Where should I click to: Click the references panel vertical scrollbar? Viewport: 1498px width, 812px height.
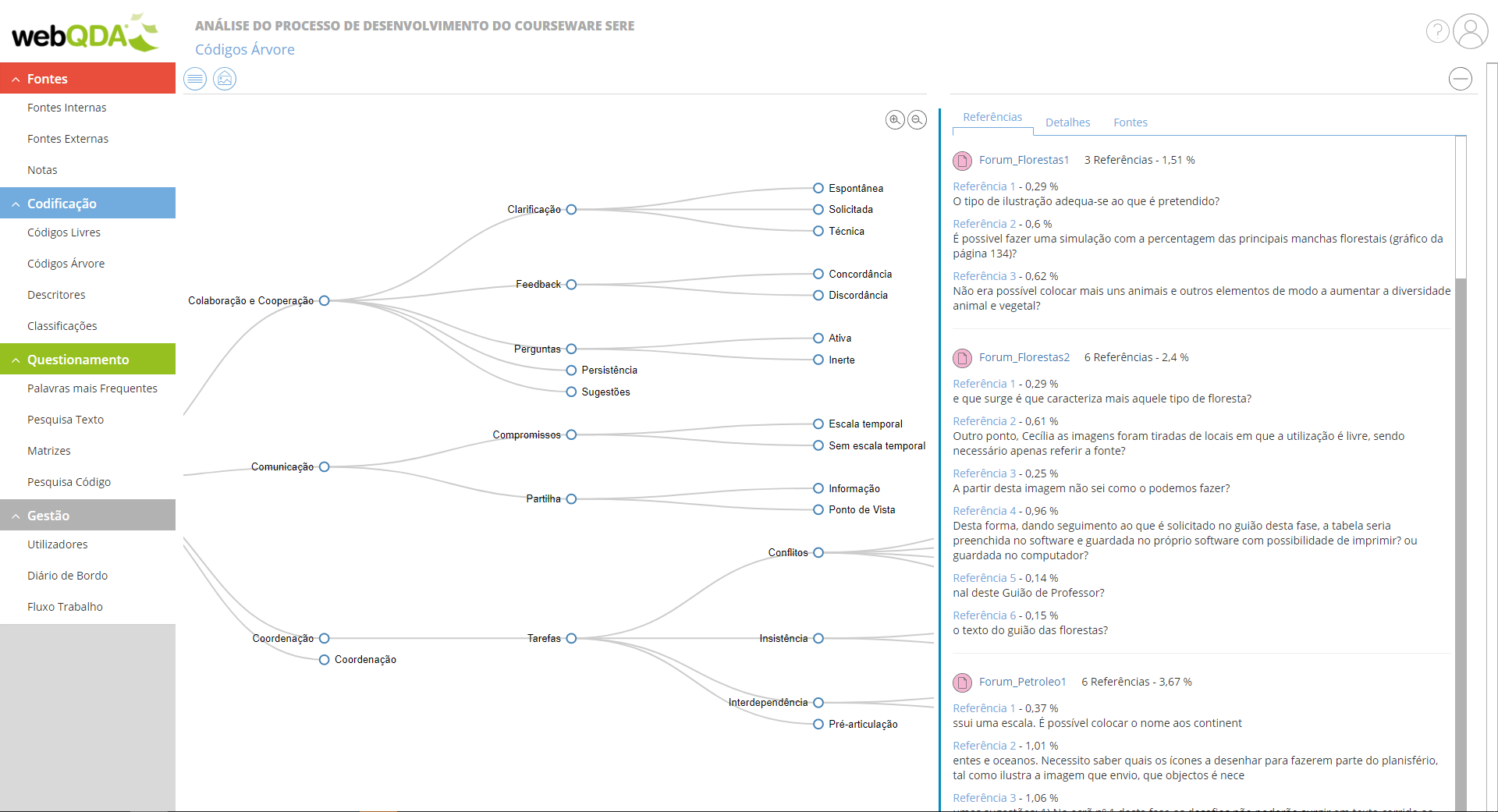tap(1461, 473)
